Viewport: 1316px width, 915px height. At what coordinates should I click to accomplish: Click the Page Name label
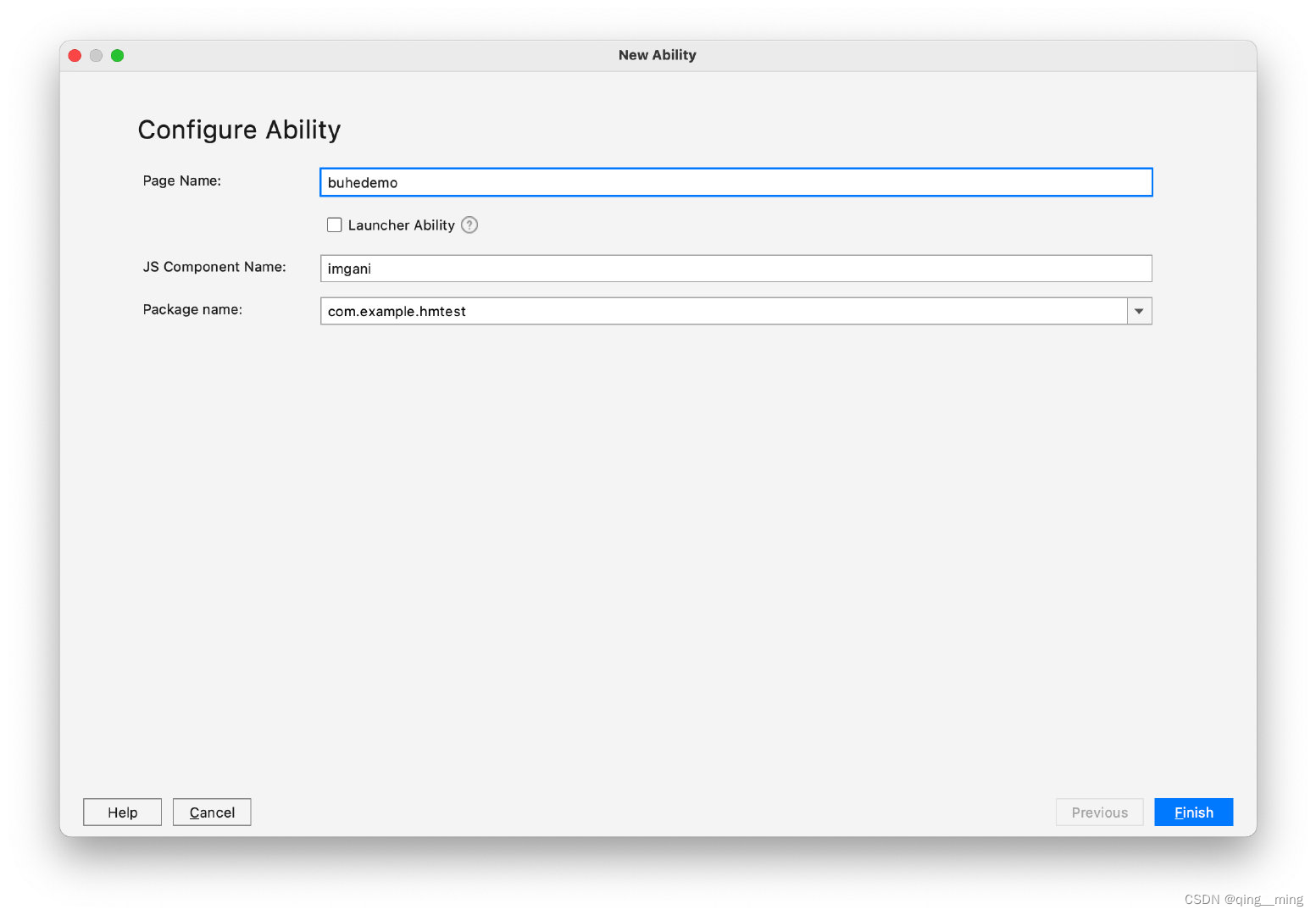[x=182, y=180]
